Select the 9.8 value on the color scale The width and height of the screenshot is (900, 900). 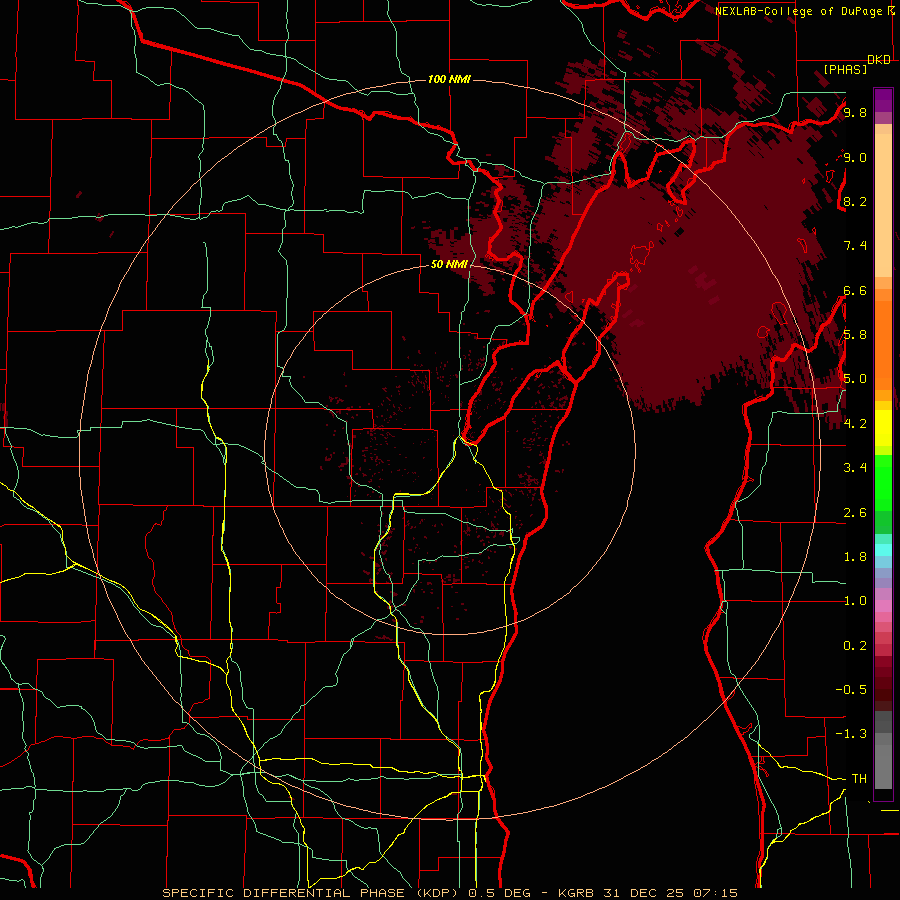[x=855, y=112]
